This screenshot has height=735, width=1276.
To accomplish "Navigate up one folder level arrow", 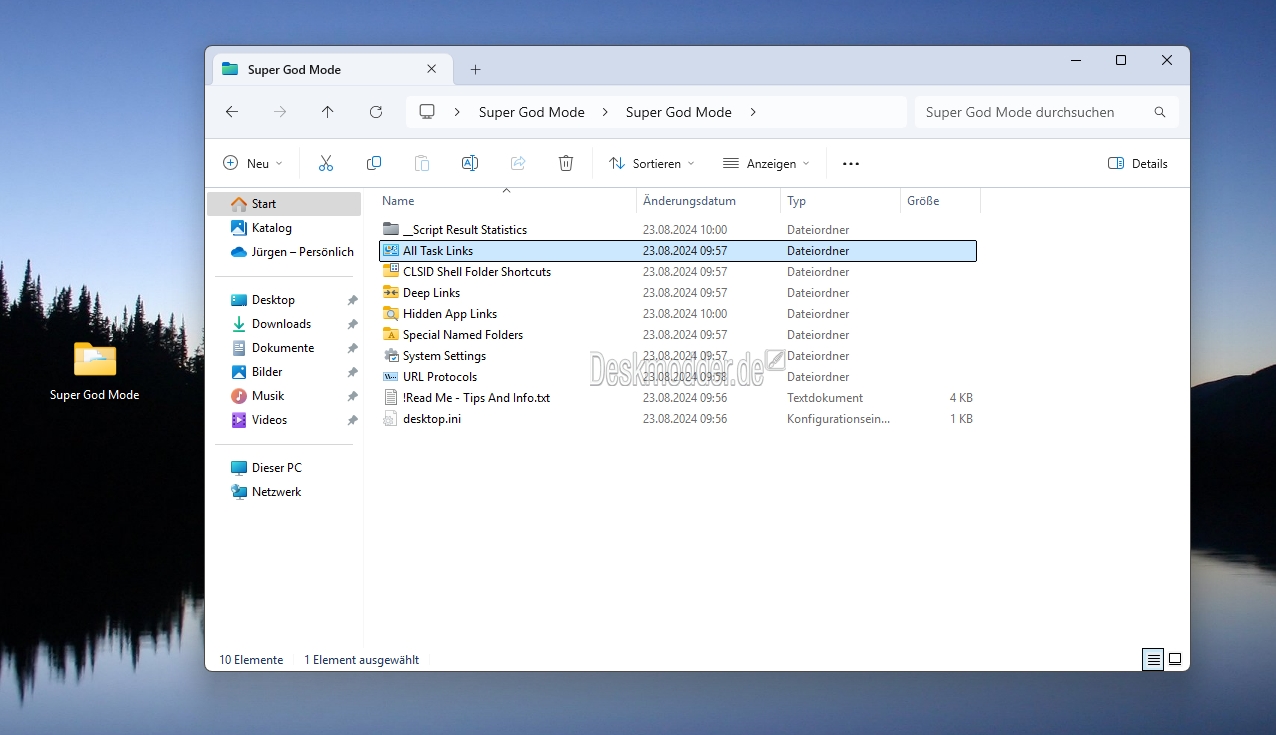I will tap(328, 112).
